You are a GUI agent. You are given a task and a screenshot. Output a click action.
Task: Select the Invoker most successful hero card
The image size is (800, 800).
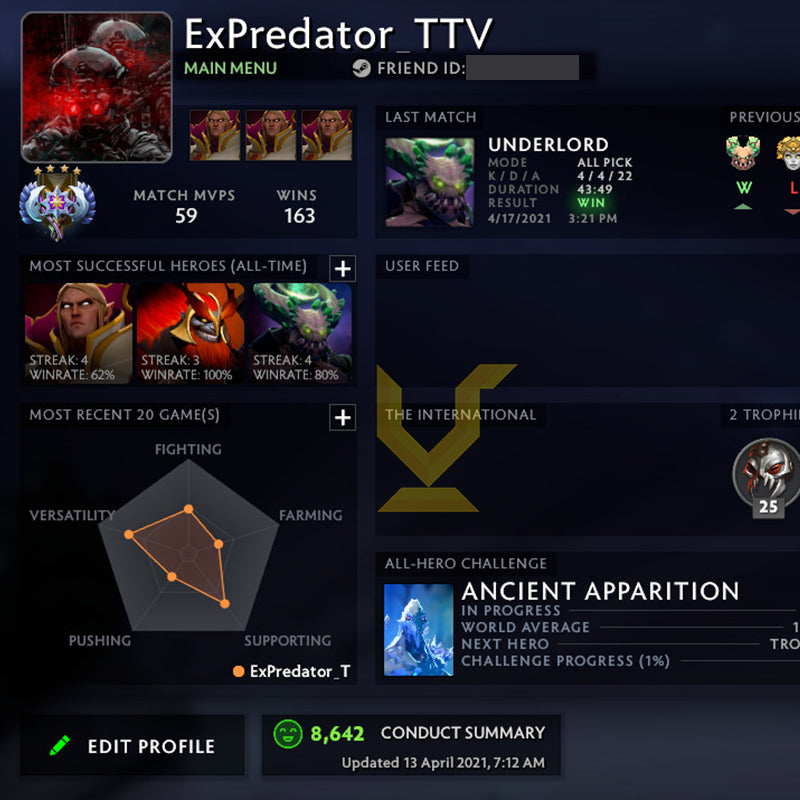pyautogui.click(x=78, y=333)
